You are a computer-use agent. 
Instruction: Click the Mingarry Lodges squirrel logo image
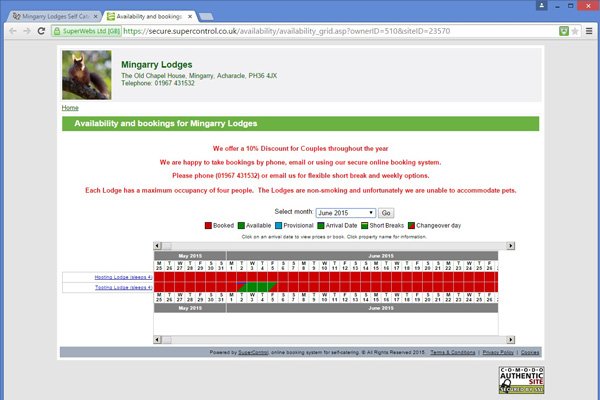[x=87, y=75]
